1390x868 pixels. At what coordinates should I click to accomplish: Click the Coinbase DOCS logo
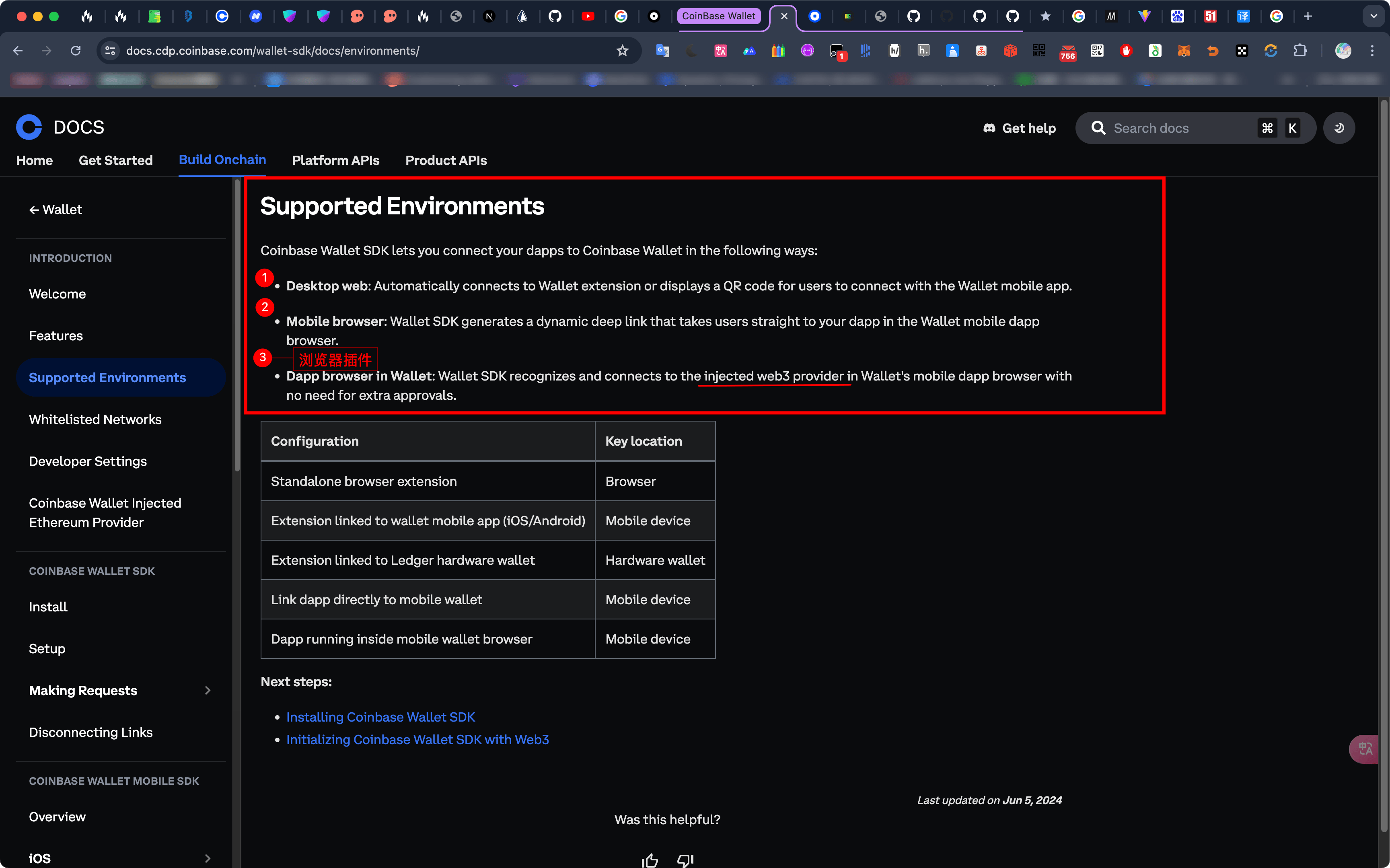[60, 127]
